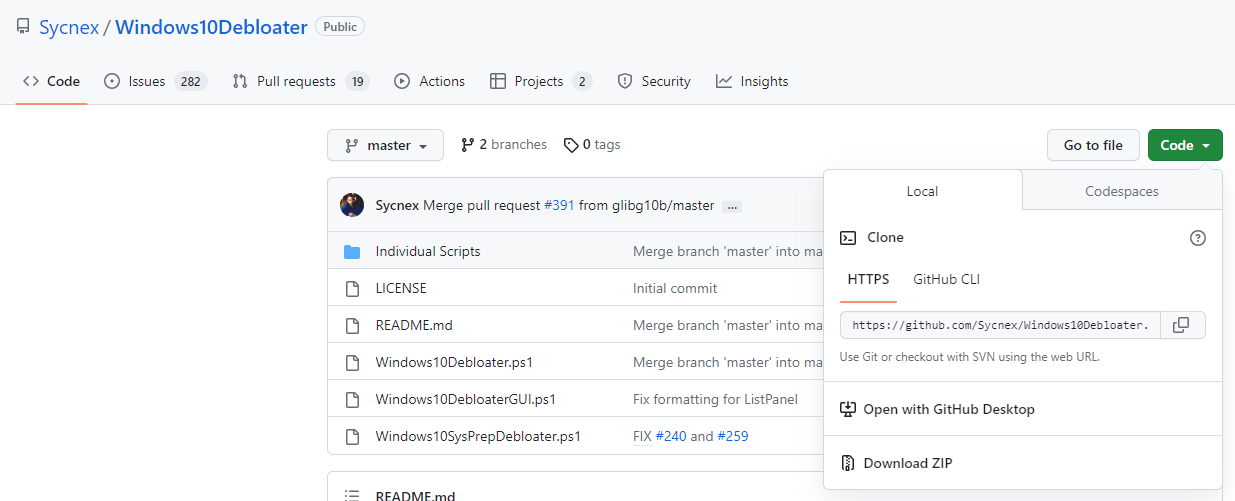Click the file icon beside Windows10DebloaterGUI.ps1
1235x501 pixels.
(x=352, y=399)
